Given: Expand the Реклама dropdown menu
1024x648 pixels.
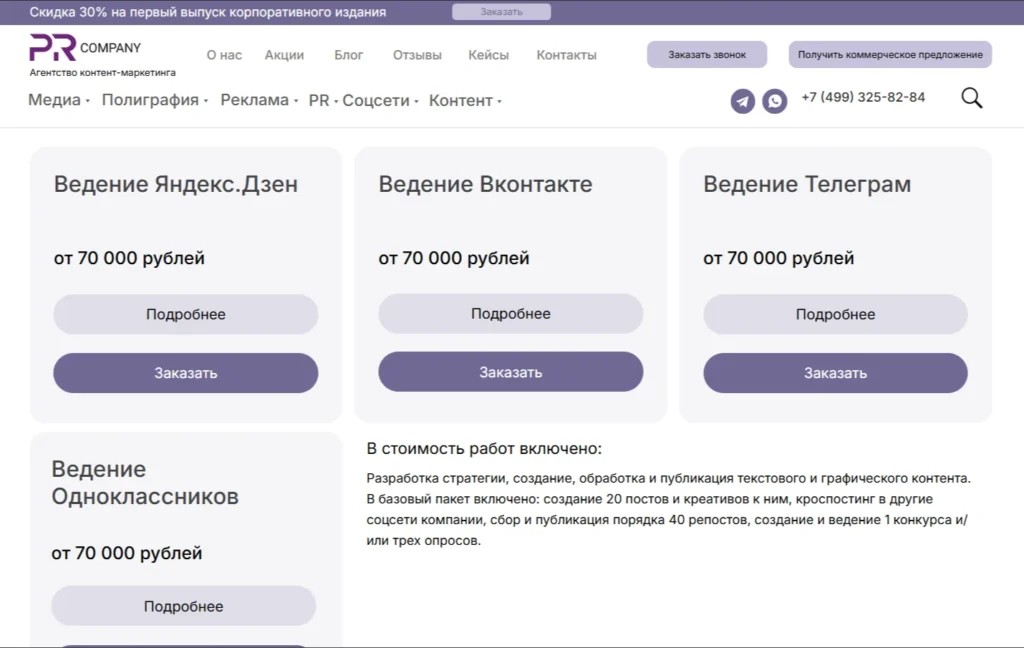Looking at the screenshot, I should point(259,100).
